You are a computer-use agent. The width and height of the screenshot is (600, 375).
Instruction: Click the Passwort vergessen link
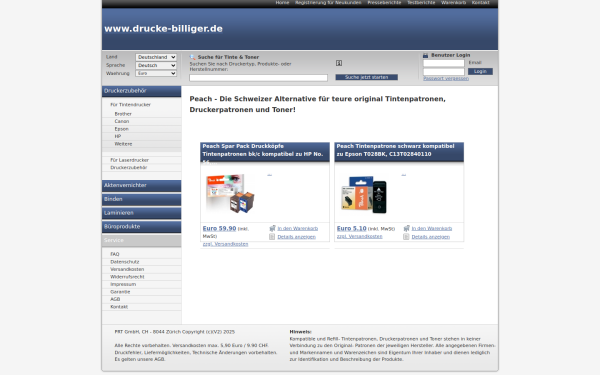pyautogui.click(x=446, y=78)
